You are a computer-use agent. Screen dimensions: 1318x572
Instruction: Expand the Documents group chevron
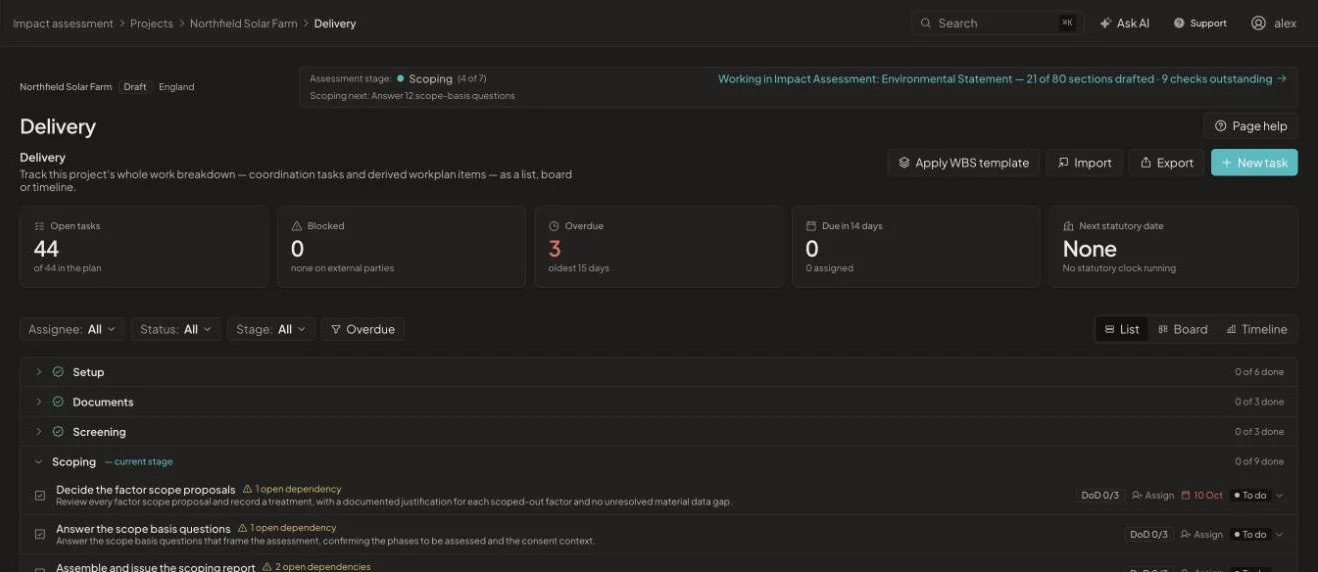(x=39, y=402)
